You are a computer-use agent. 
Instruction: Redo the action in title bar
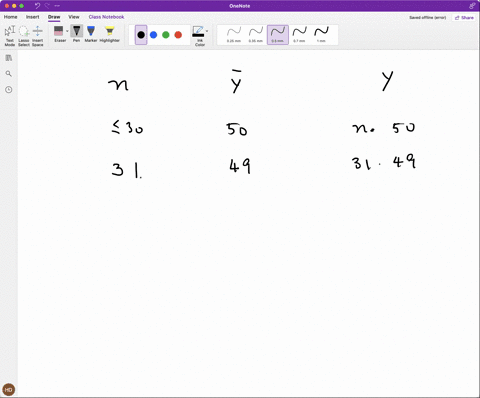(x=47, y=6)
